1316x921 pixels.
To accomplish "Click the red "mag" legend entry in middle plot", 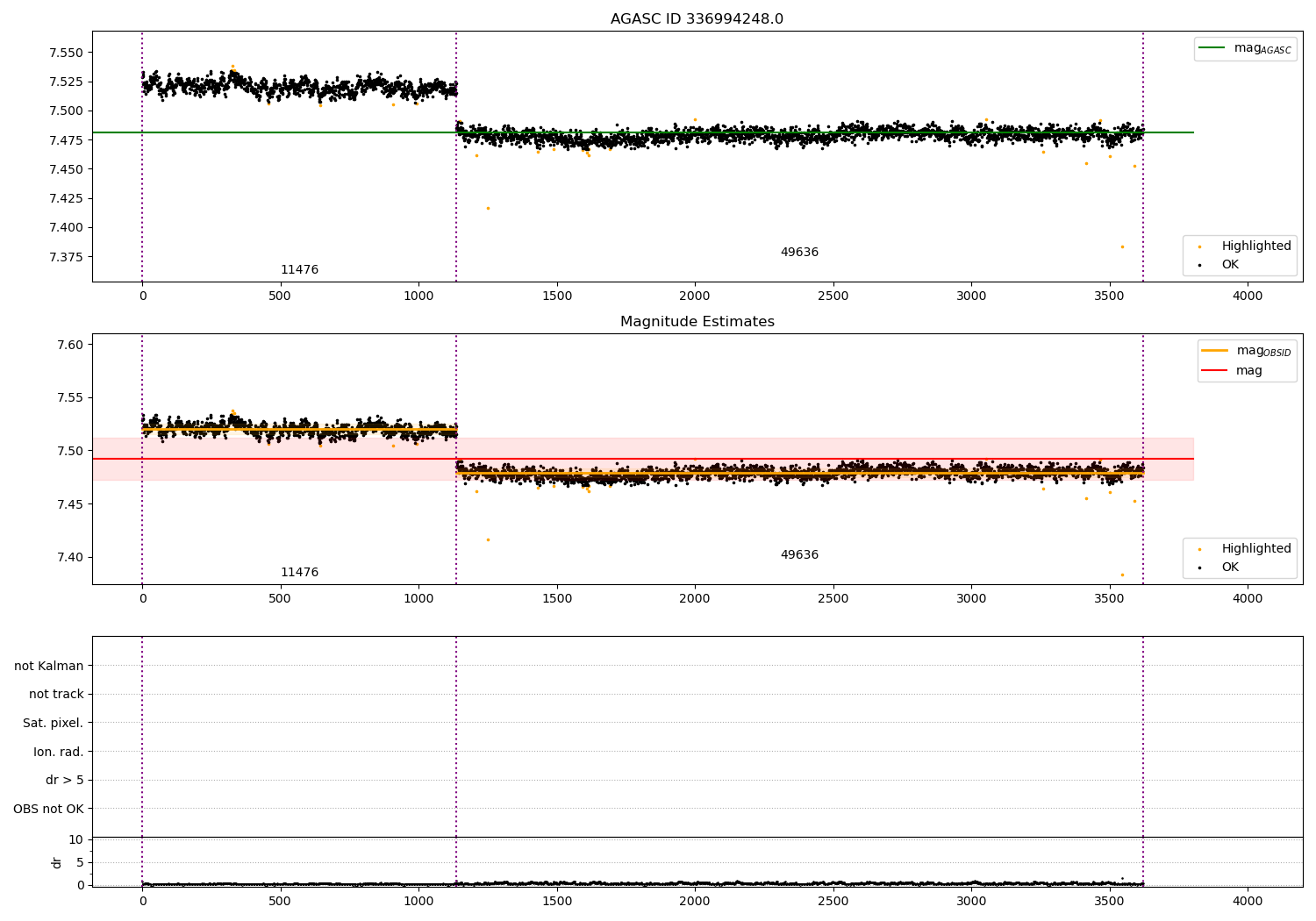I will tap(1249, 371).
